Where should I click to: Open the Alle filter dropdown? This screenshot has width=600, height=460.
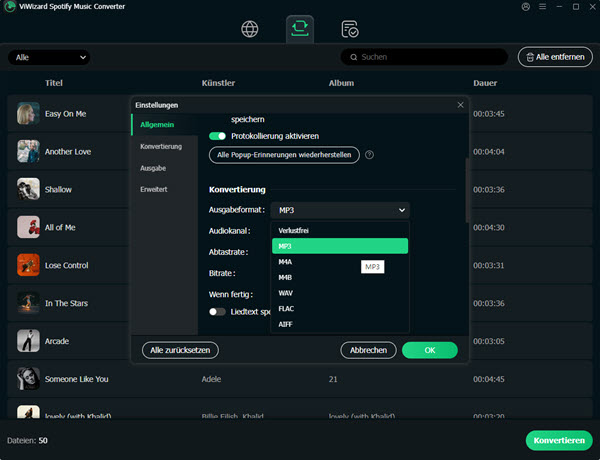tap(49, 57)
